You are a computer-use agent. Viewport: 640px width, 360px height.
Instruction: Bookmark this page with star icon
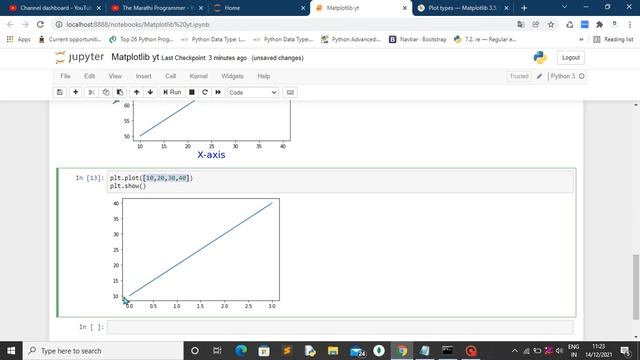pos(551,24)
